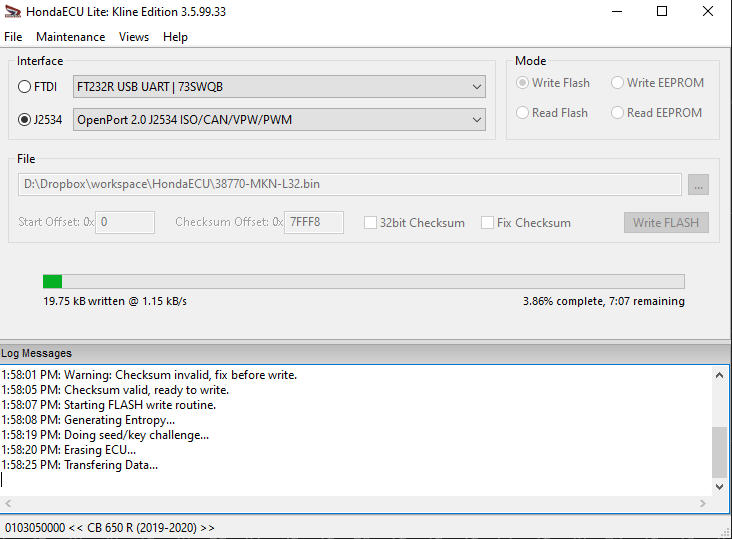Open the Maintenance menu
Screen dimensions: 732x539
[x=70, y=37]
